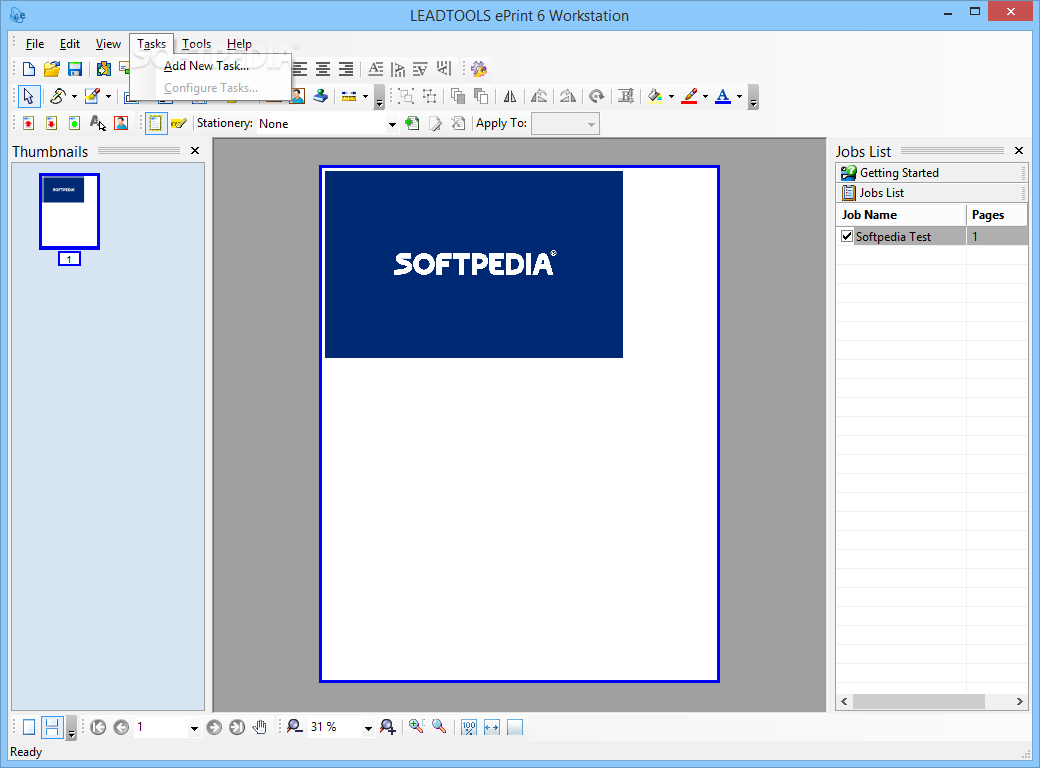Go to the previous page arrow
Image resolution: width=1040 pixels, height=768 pixels.
coord(121,728)
